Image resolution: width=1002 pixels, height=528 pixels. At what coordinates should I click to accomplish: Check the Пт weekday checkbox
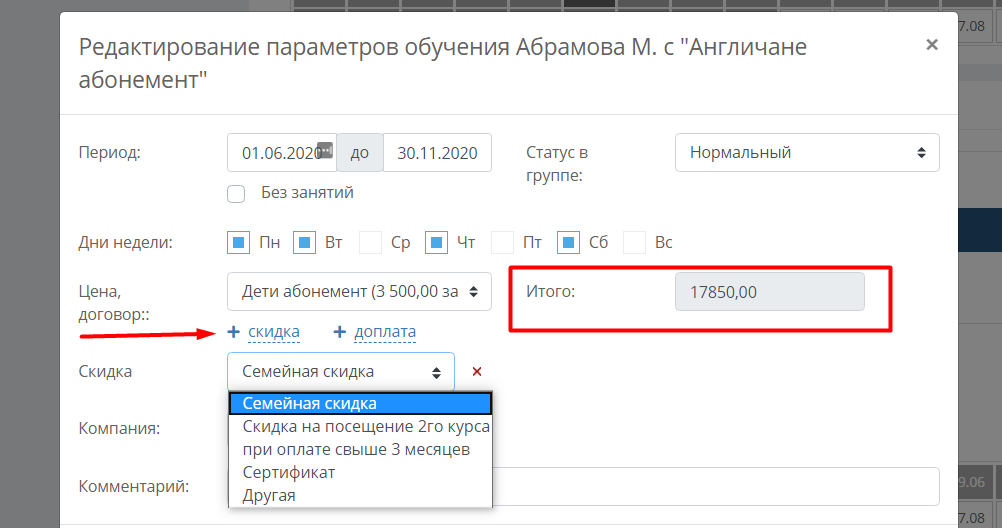pos(502,243)
